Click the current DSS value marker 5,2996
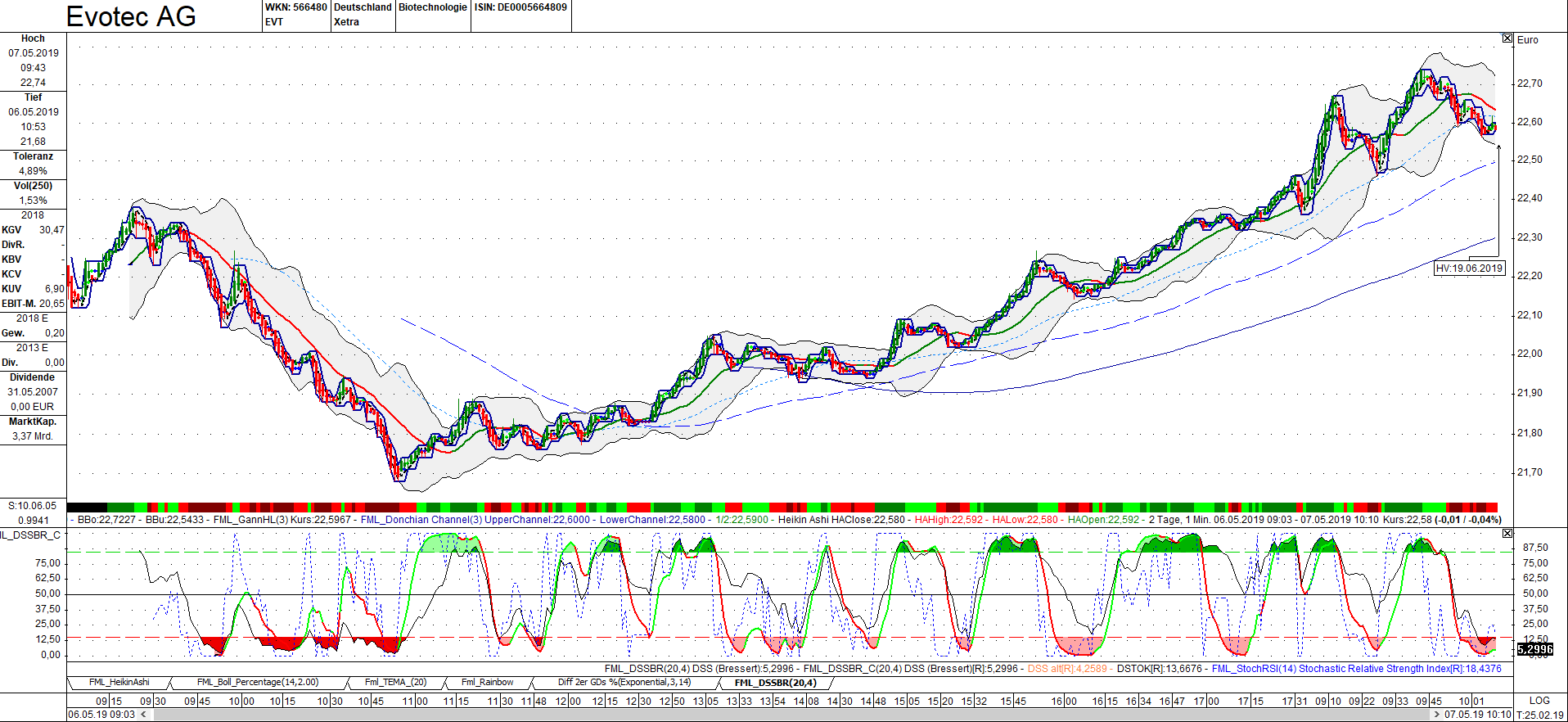 pyautogui.click(x=1535, y=649)
